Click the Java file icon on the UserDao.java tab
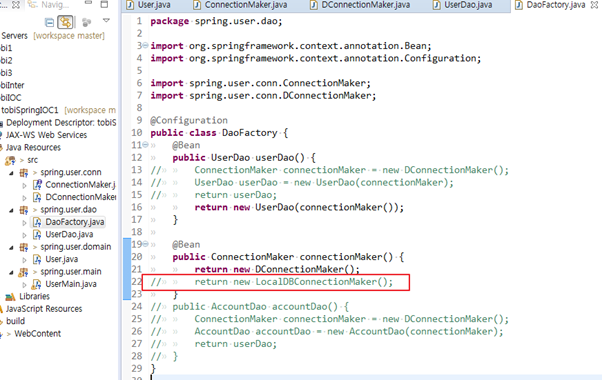The height and width of the screenshot is (380, 602). (x=437, y=5)
